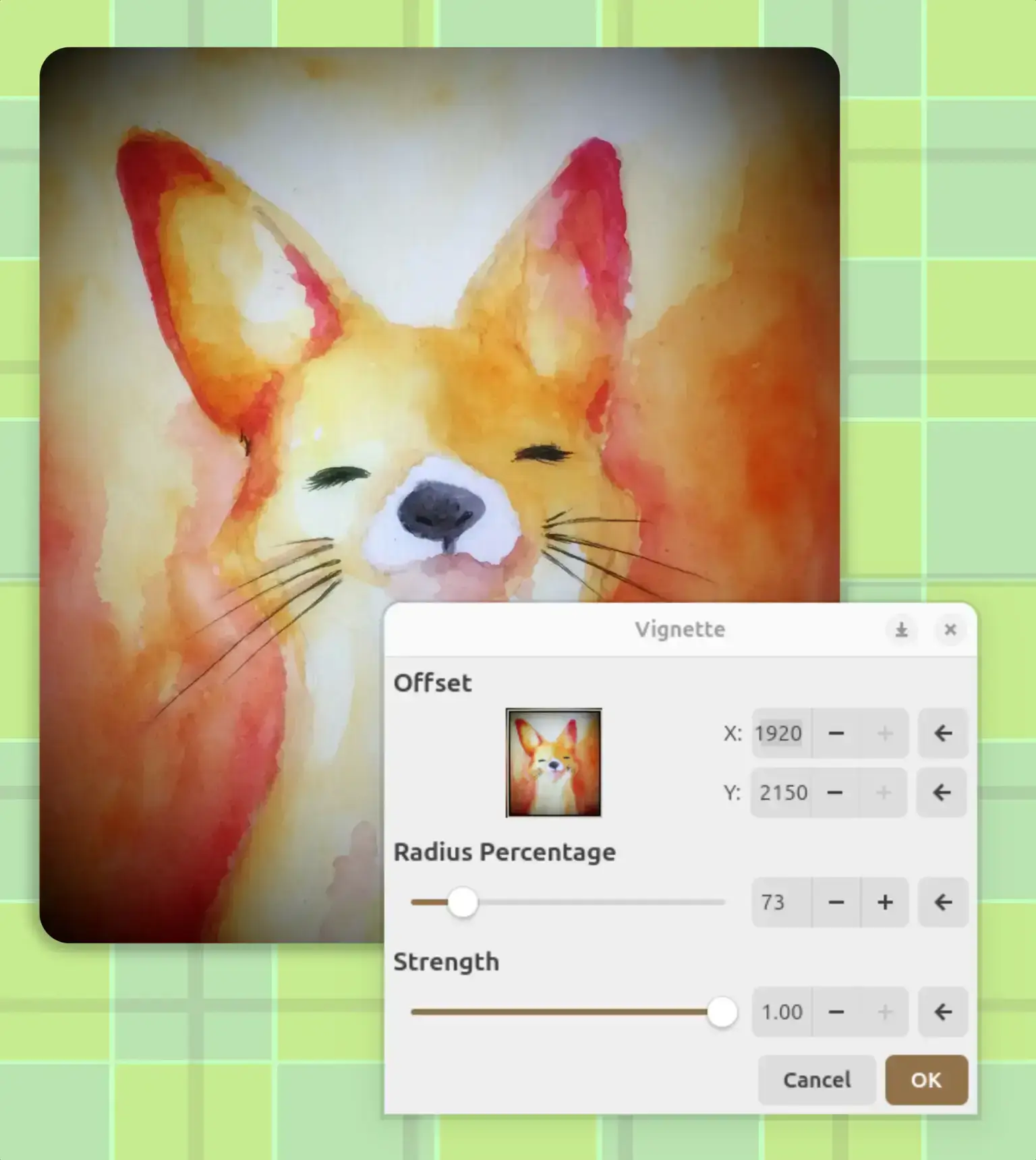Increase the X offset value
Image resolution: width=1036 pixels, height=1160 pixels.
click(885, 733)
